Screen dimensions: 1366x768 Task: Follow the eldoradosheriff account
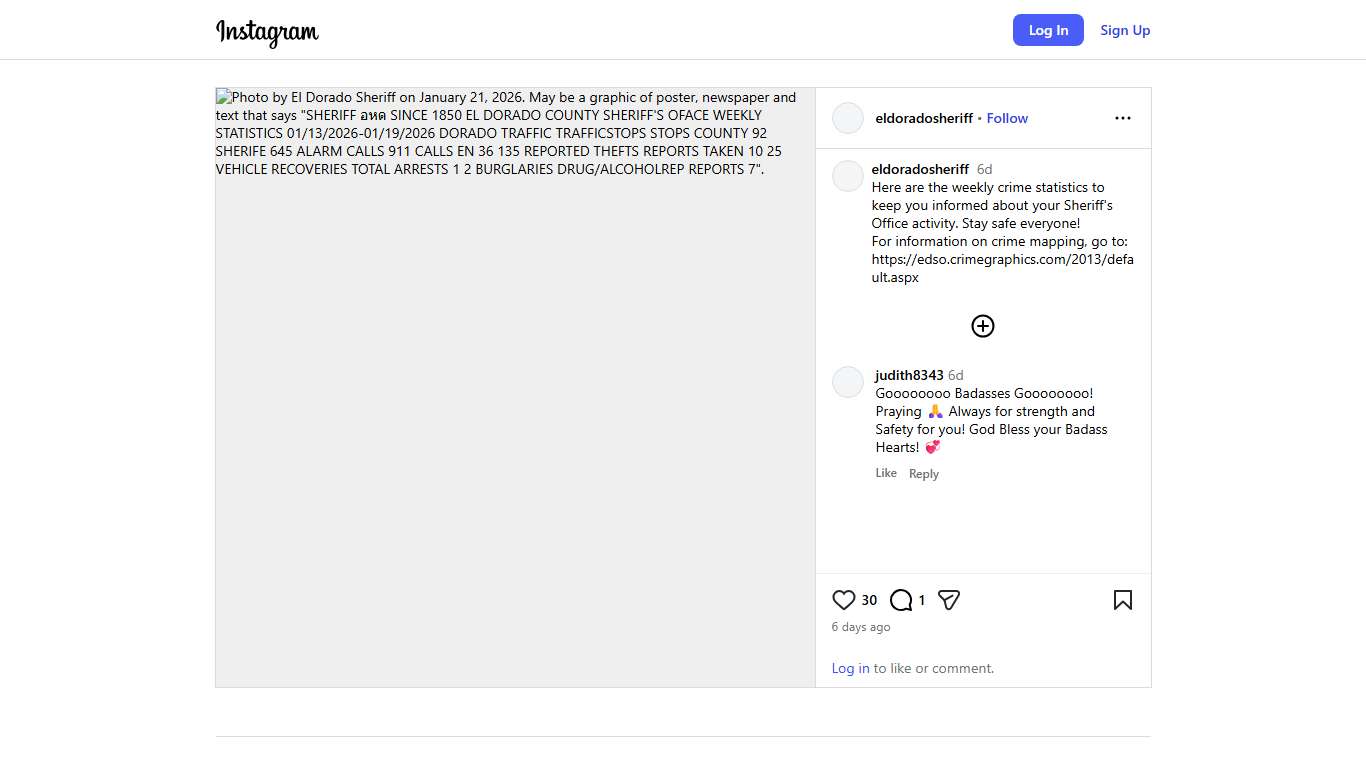pyautogui.click(x=1007, y=118)
